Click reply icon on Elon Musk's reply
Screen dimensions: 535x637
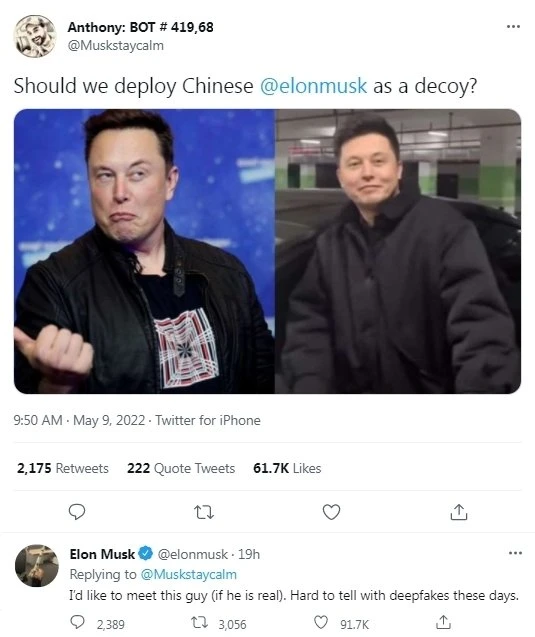(x=78, y=622)
